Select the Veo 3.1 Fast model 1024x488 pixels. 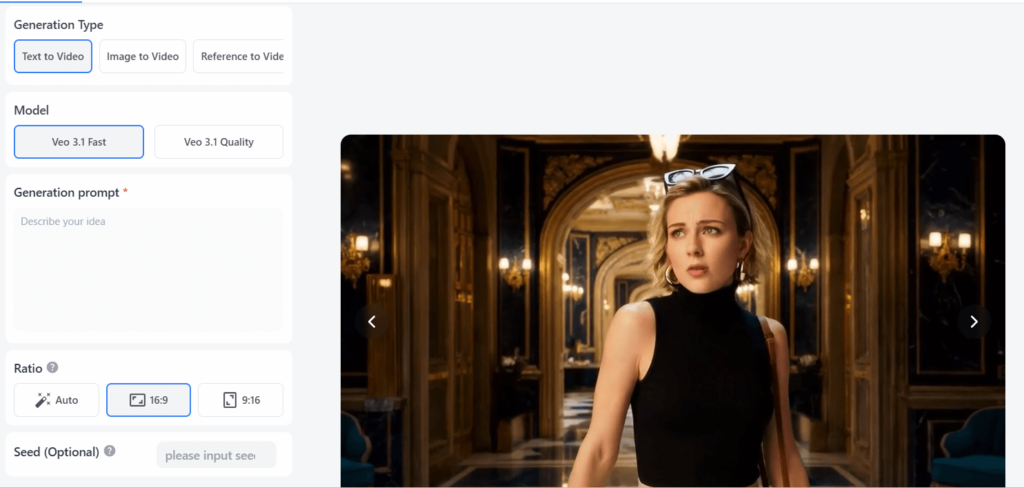tap(79, 142)
